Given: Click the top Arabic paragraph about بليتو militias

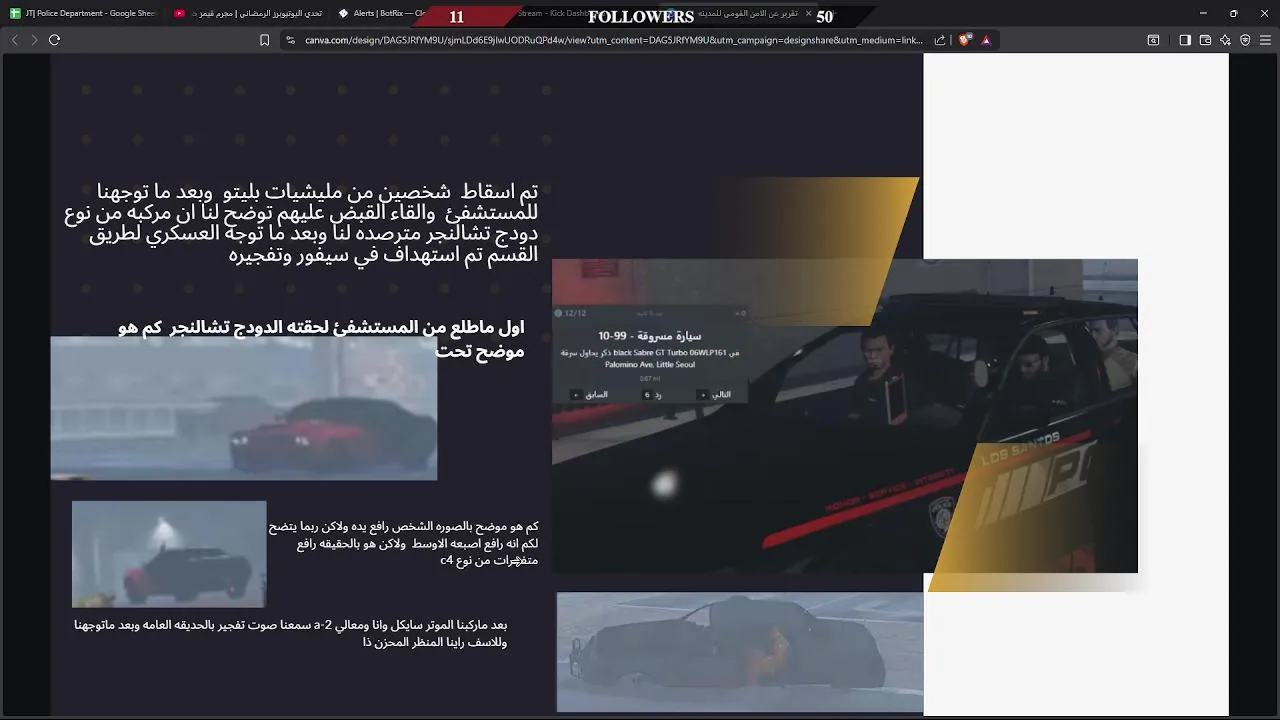Looking at the screenshot, I should click(301, 223).
